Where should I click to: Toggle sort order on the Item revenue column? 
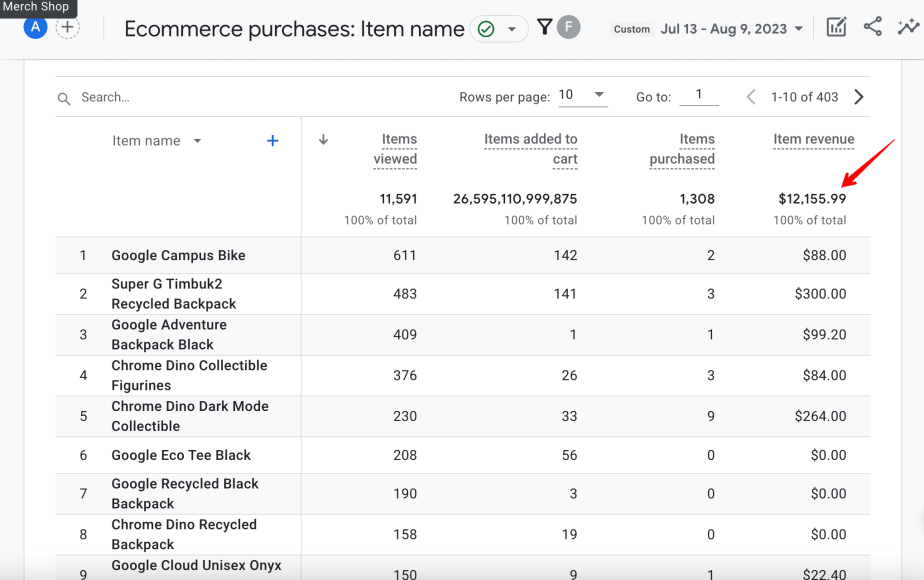813,139
